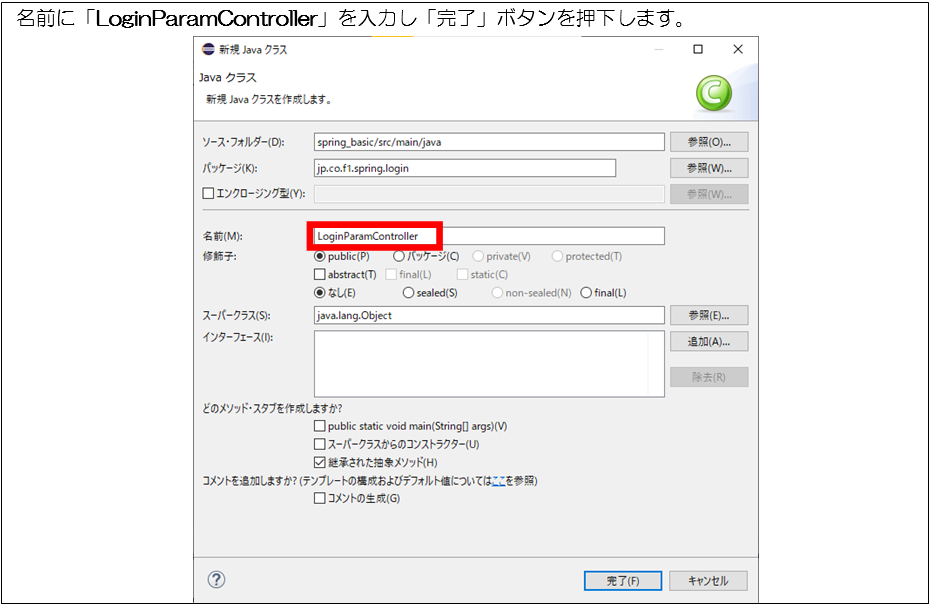The image size is (930, 606).
Task: Click the 名前 input field
Action: pos(487,236)
